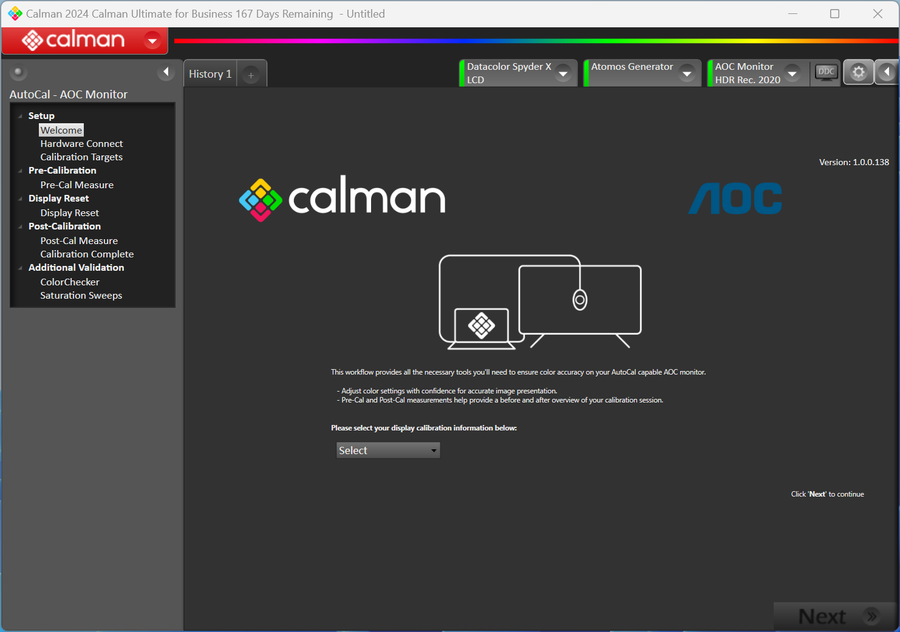This screenshot has width=900, height=632.
Task: Close the Calman window
Action: pos(878,13)
